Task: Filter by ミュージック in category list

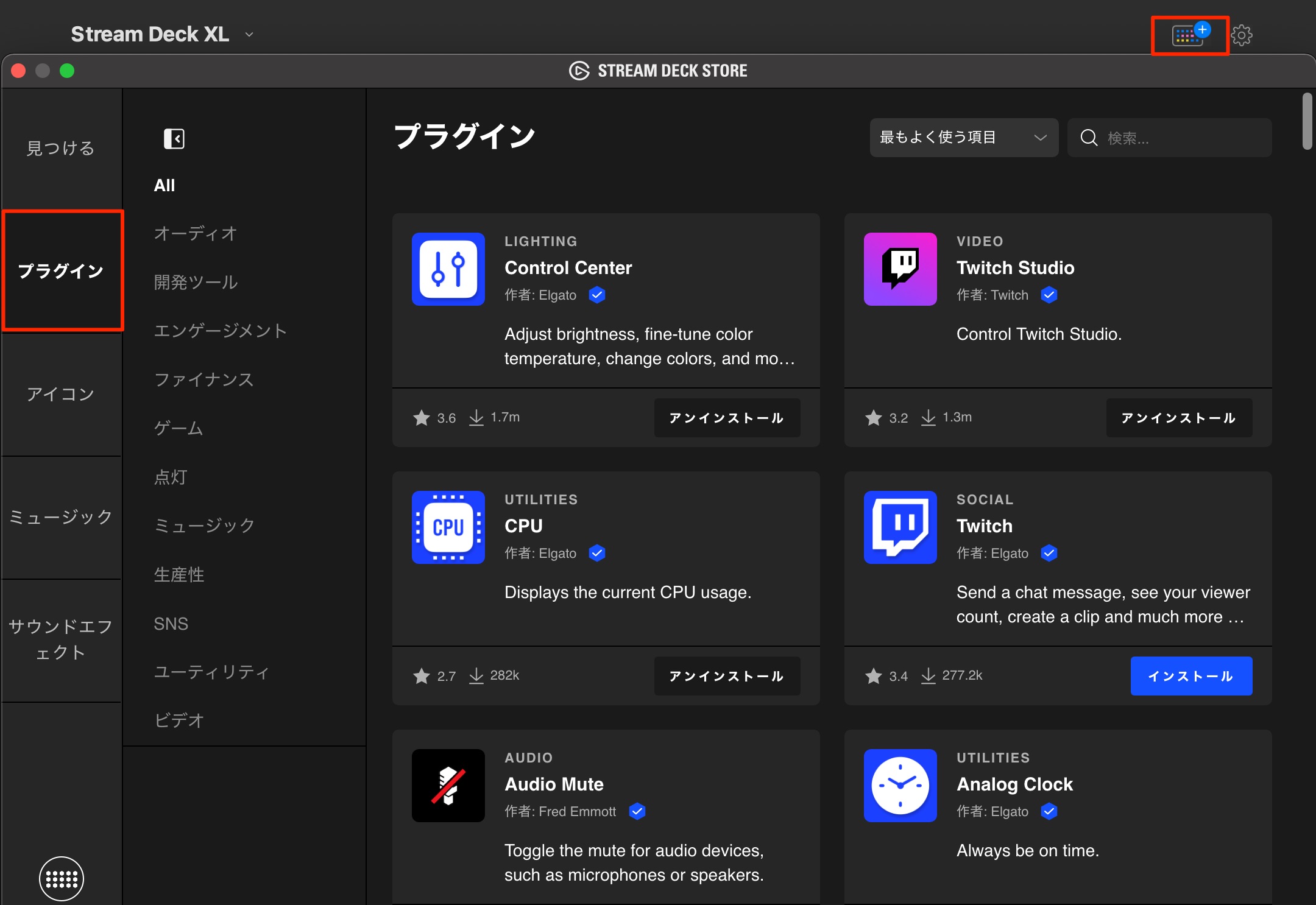Action: coord(204,525)
